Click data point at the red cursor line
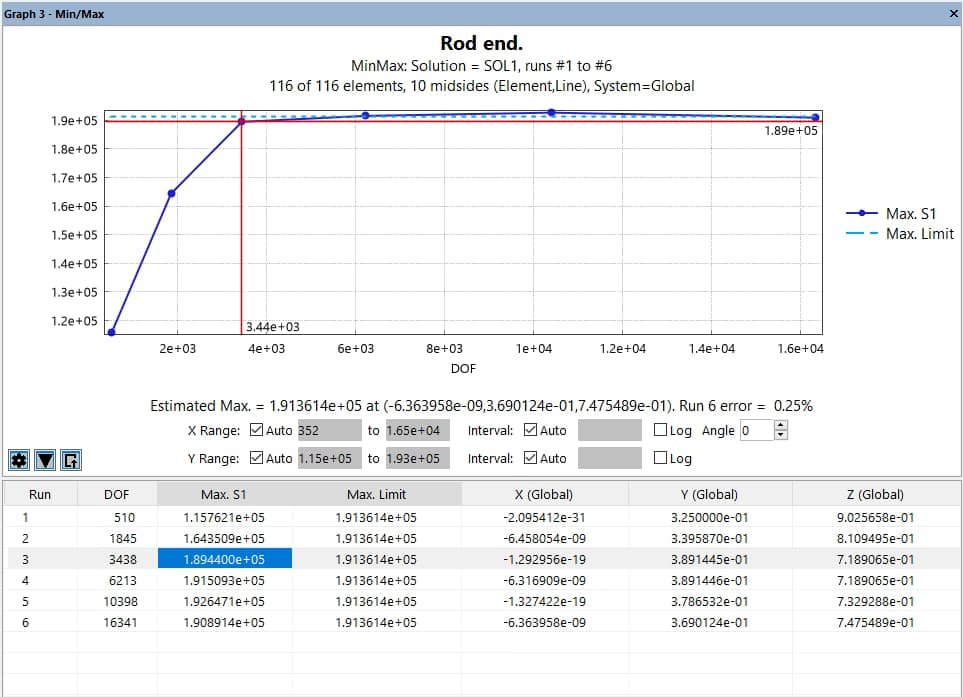Image resolution: width=963 pixels, height=697 pixels. tap(241, 121)
